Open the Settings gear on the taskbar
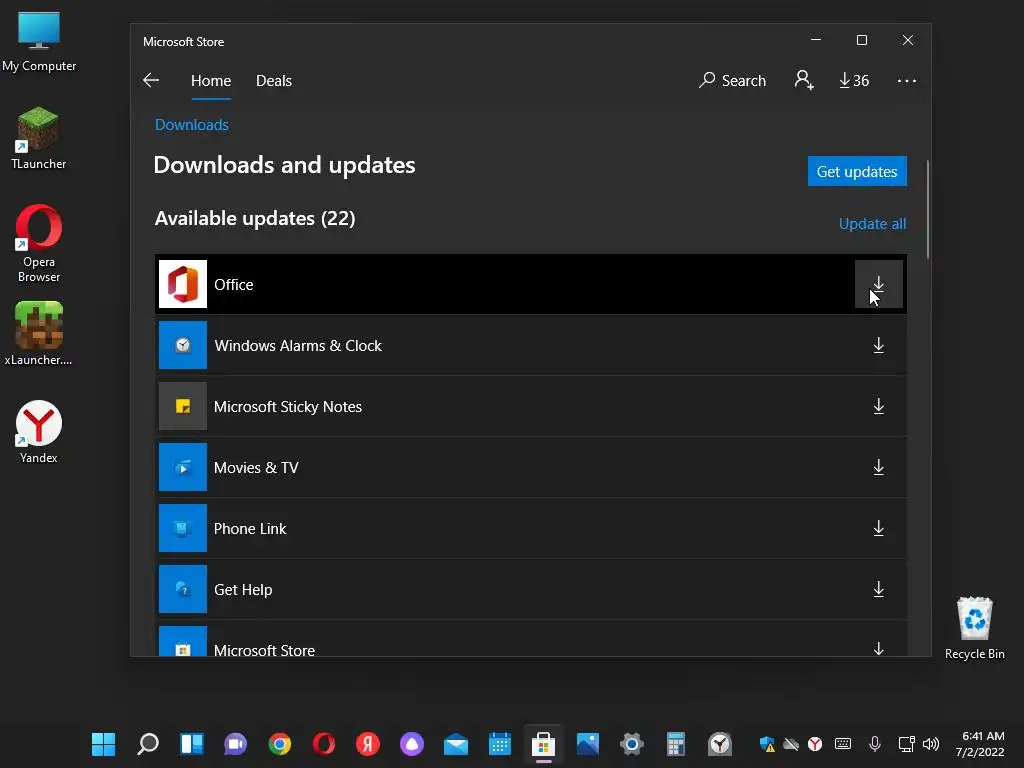This screenshot has height=768, width=1024. coord(632,744)
